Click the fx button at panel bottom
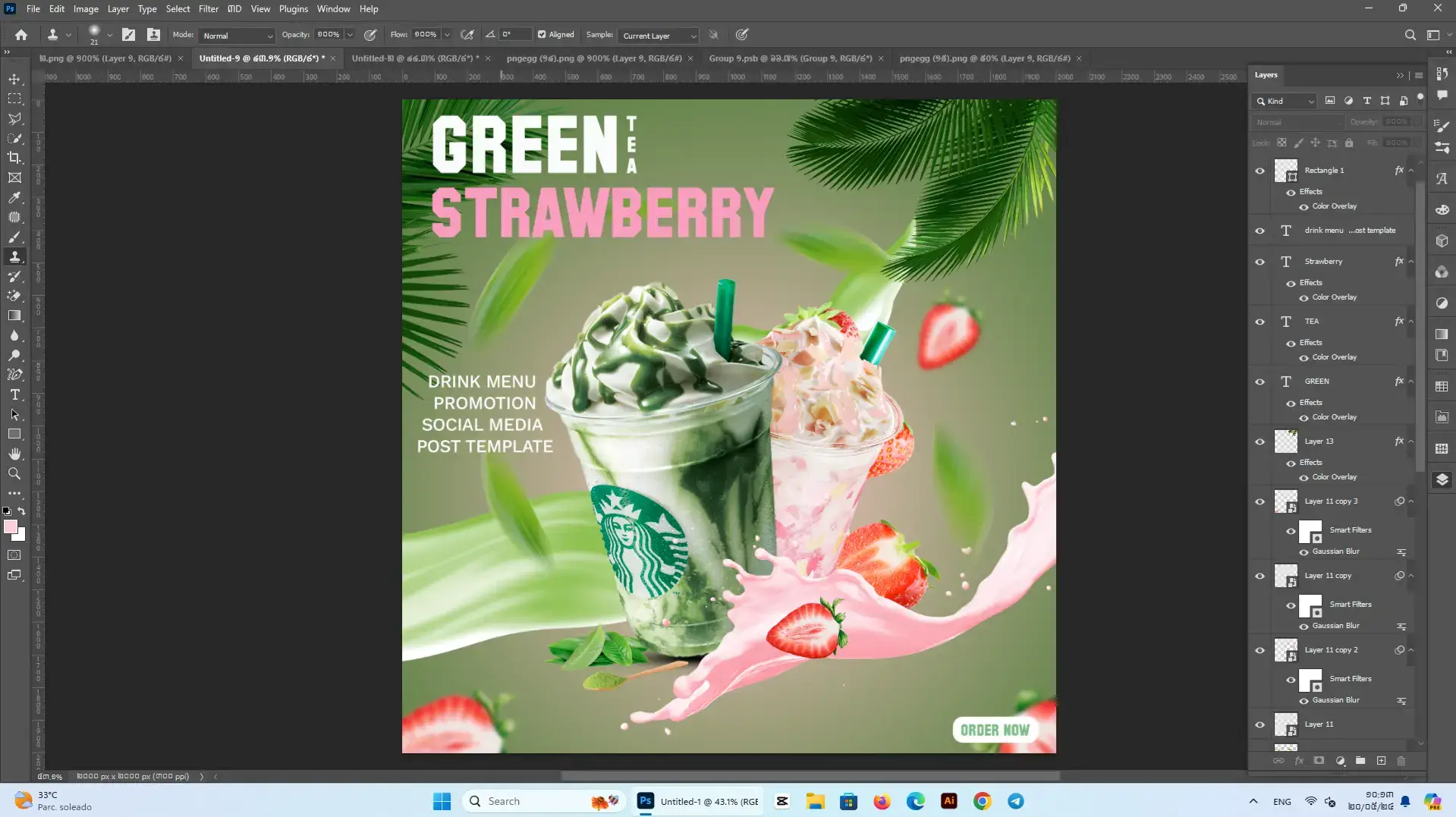Screen dimensions: 1456x817 point(1299,761)
